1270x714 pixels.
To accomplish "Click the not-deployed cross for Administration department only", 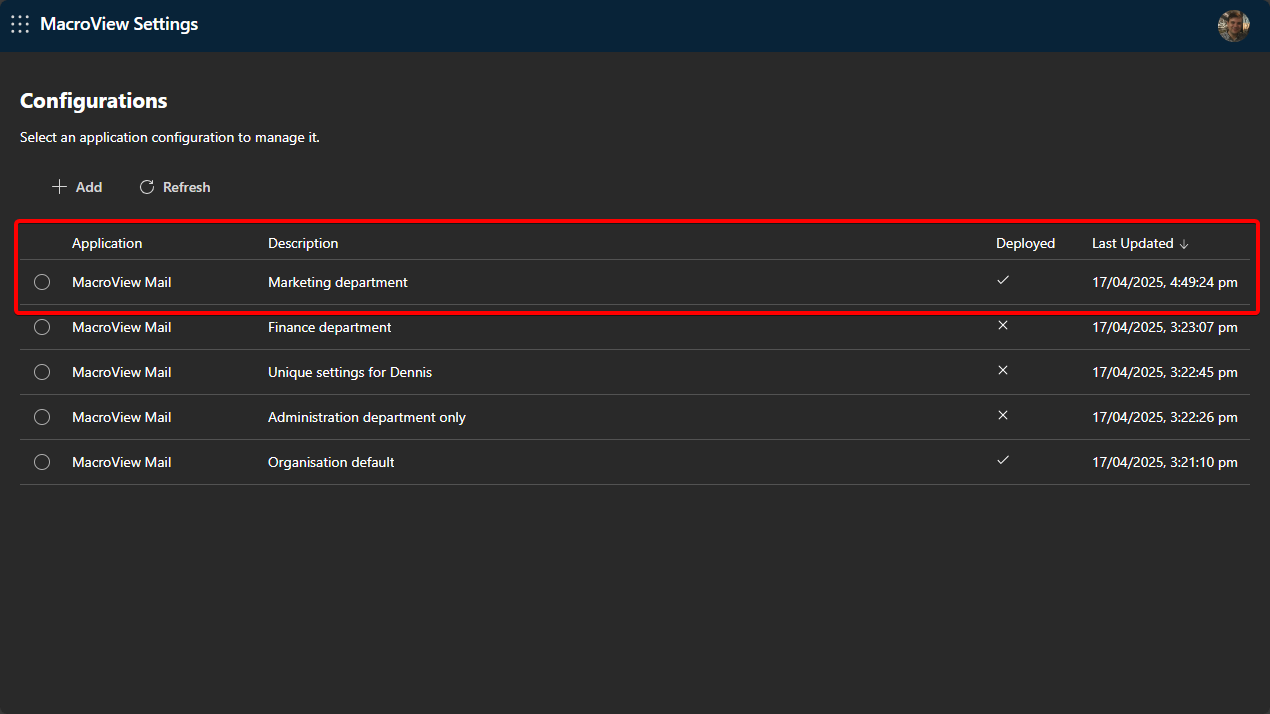I will [x=1003, y=415].
